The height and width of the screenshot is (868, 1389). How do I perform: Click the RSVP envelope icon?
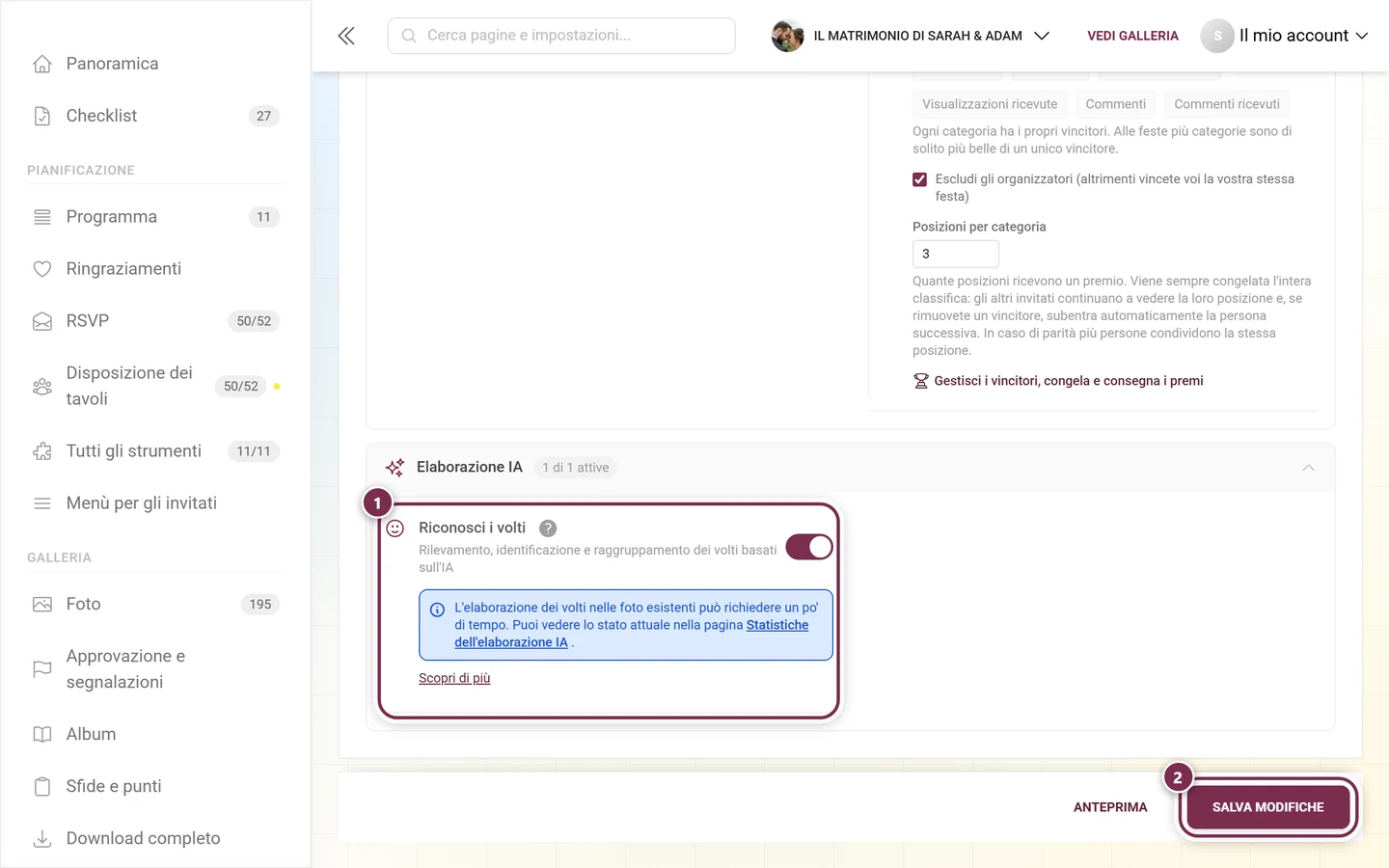(x=42, y=321)
